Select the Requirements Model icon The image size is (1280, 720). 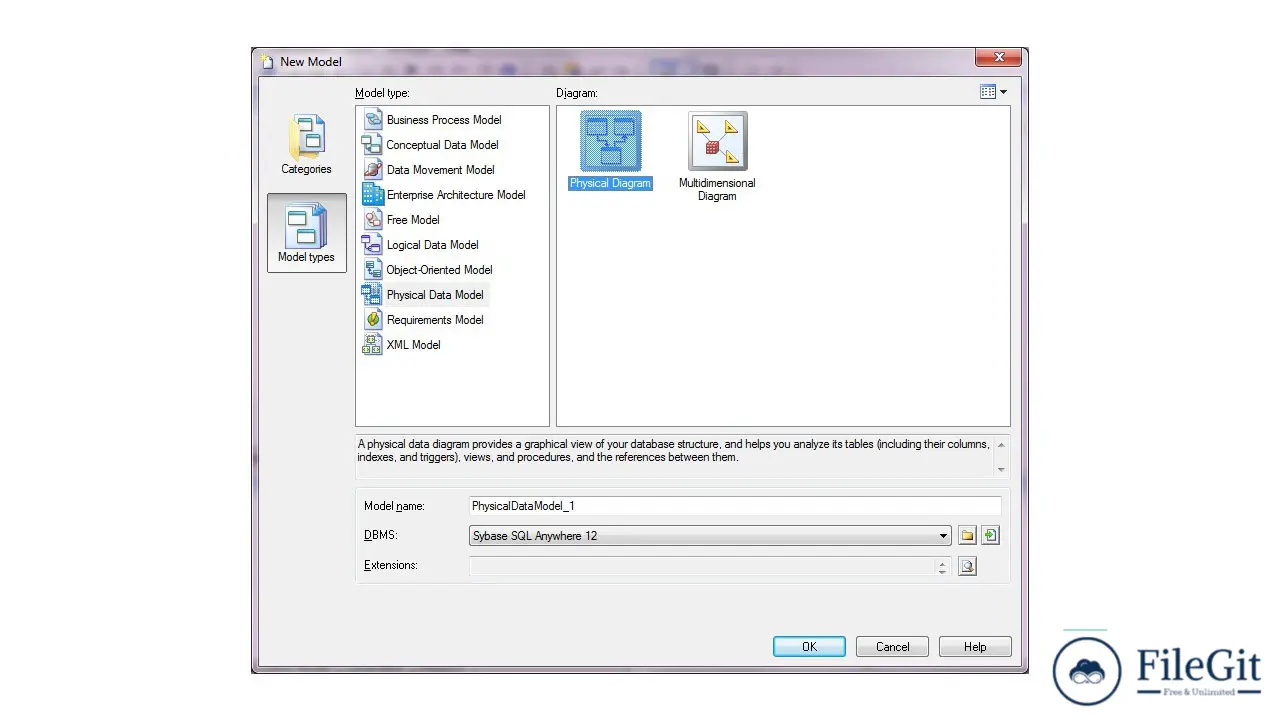coord(372,319)
